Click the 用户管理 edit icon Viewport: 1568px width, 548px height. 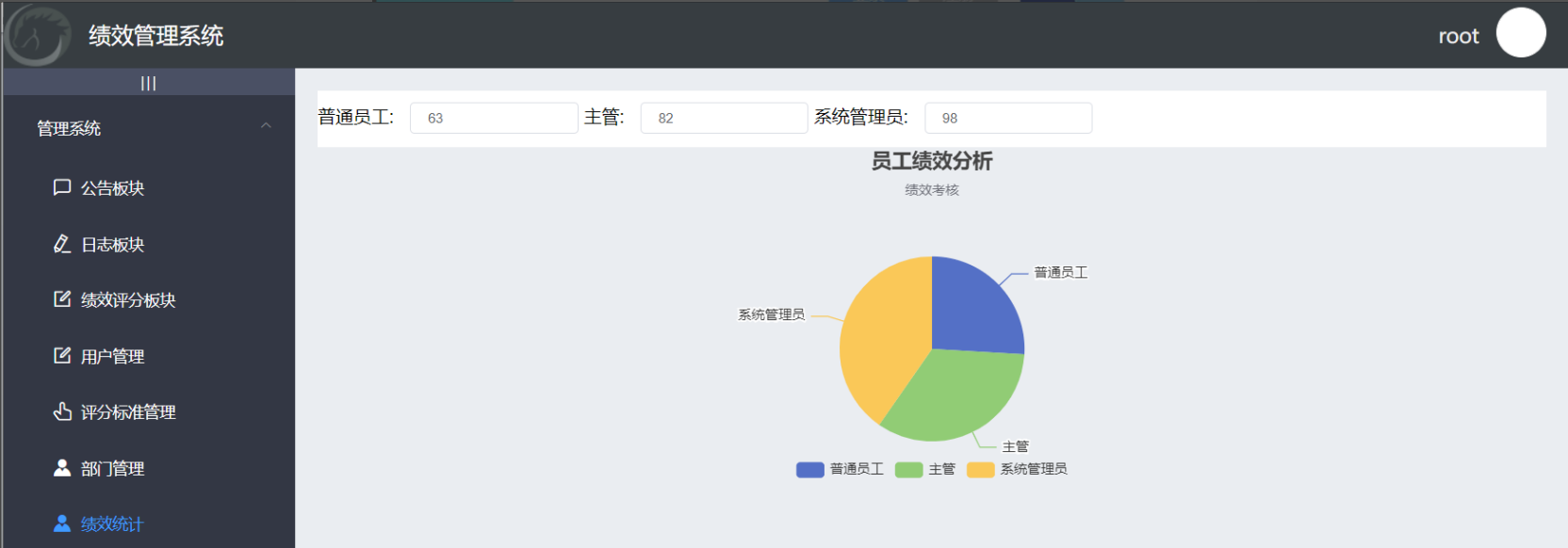point(62,356)
